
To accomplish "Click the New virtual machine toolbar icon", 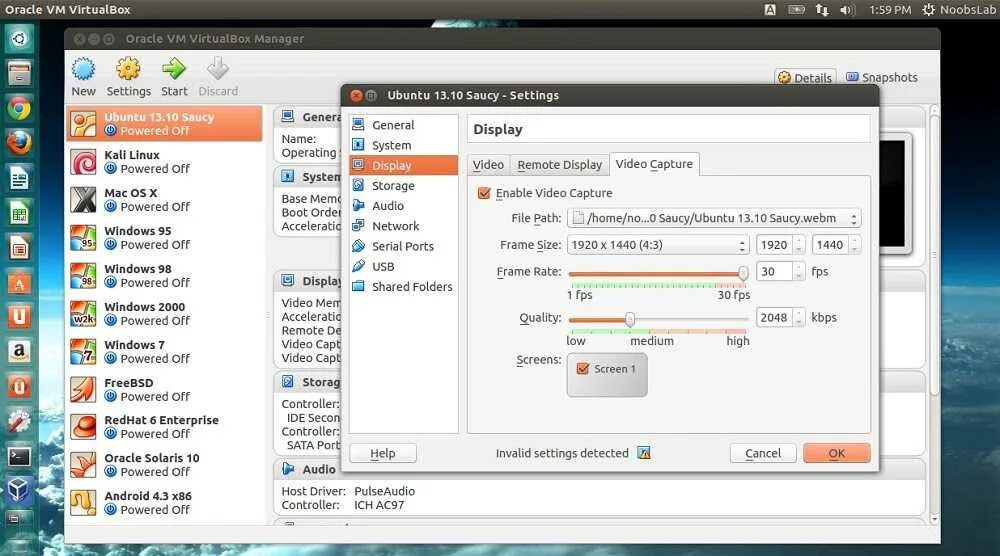I will (x=84, y=77).
